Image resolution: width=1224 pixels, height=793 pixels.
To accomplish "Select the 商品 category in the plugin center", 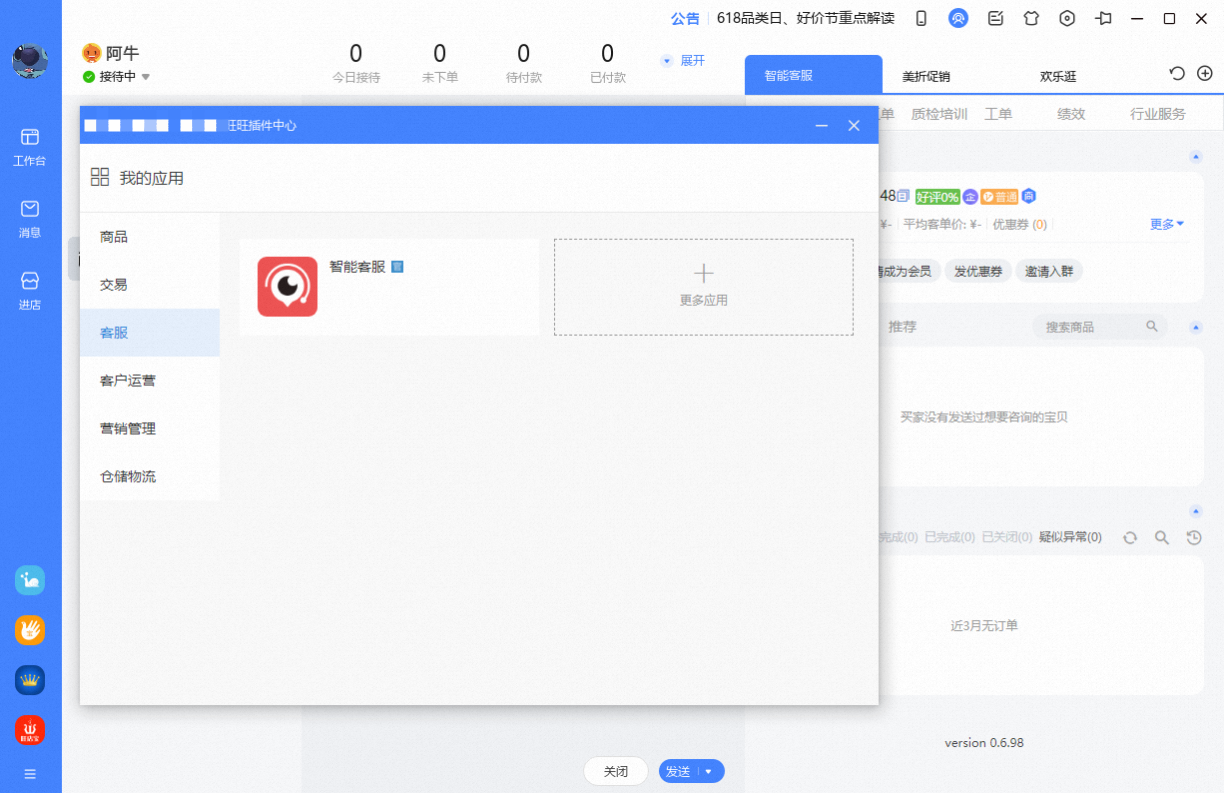I will (x=150, y=237).
